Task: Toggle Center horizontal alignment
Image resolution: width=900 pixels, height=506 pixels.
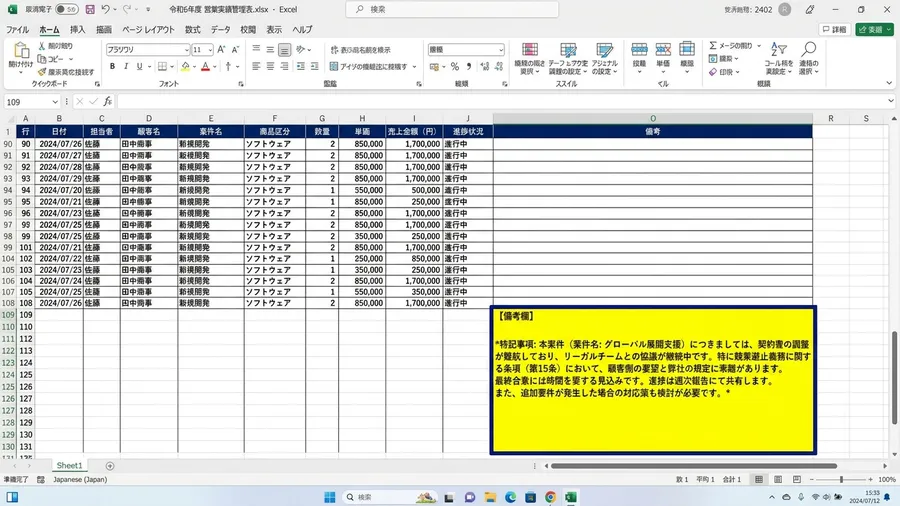Action: (x=270, y=67)
